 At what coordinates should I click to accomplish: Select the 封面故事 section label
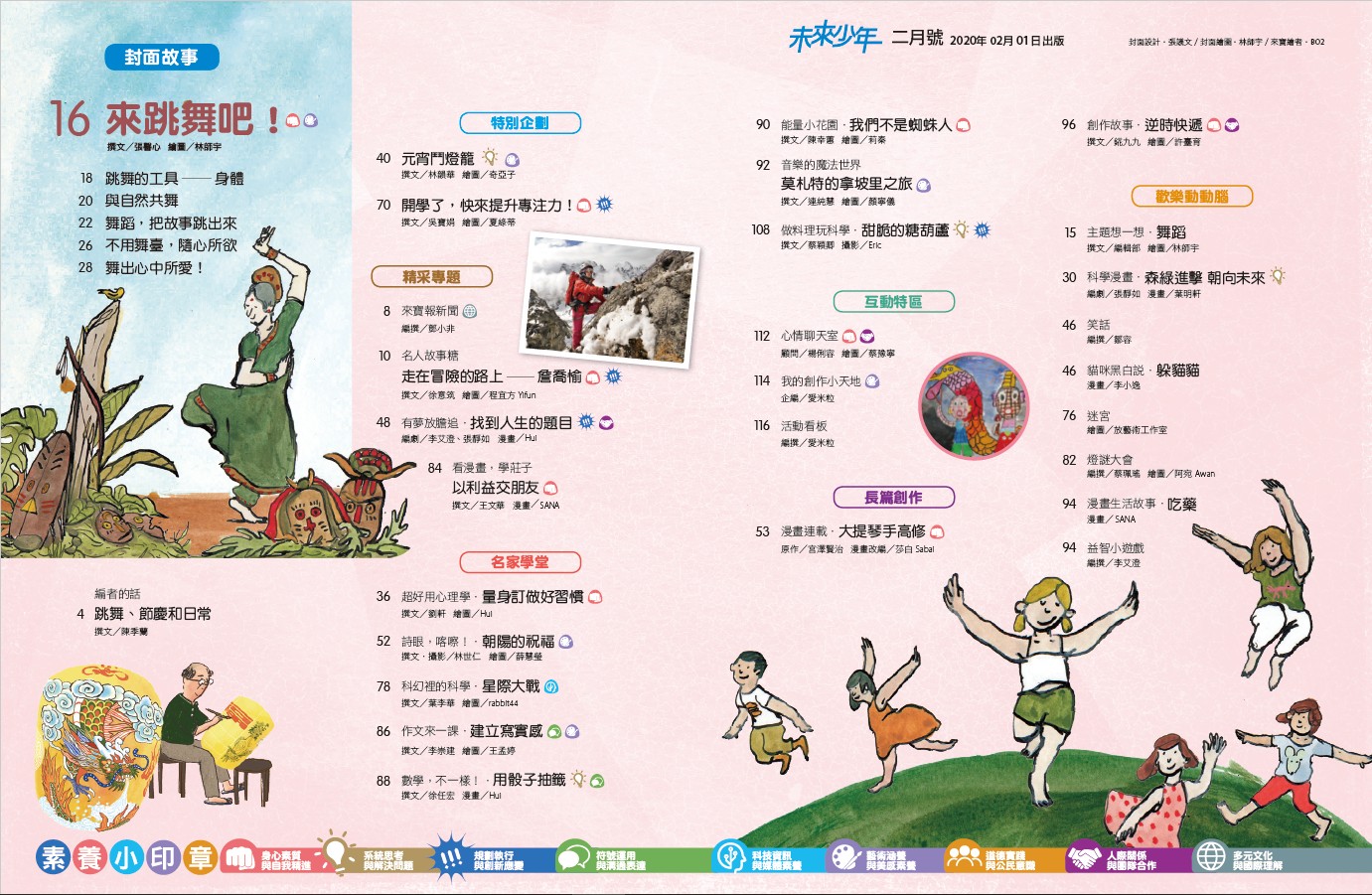point(161,58)
